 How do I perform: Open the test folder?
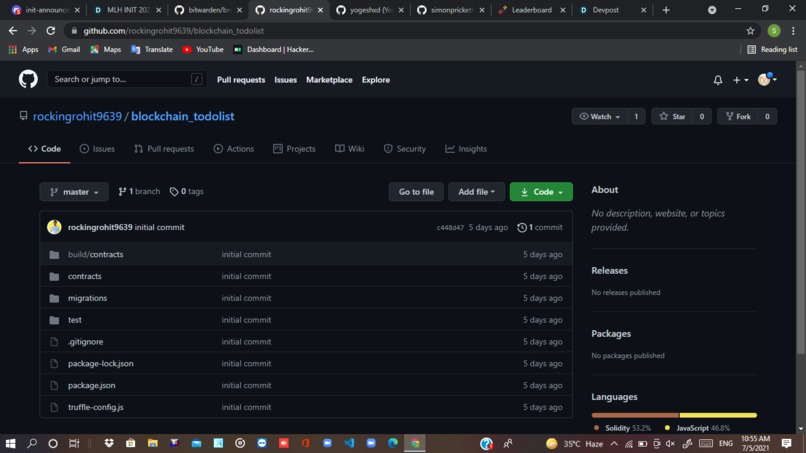(75, 320)
